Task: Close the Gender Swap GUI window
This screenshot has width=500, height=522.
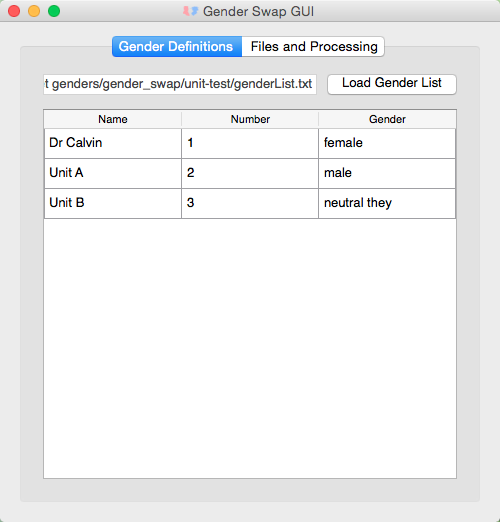Action: (14, 11)
